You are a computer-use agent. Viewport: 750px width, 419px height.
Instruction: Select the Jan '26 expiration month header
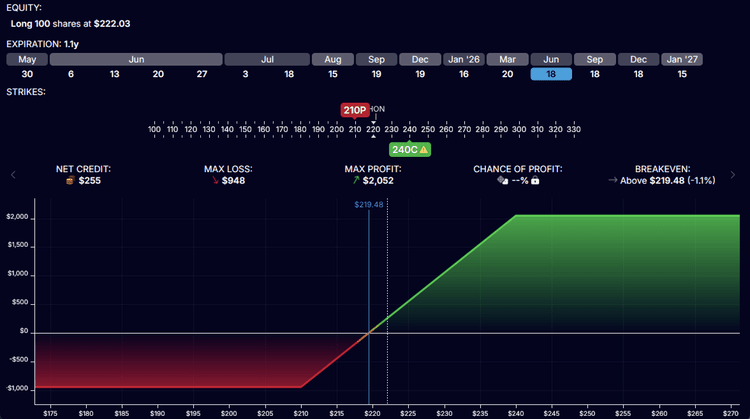(x=463, y=59)
